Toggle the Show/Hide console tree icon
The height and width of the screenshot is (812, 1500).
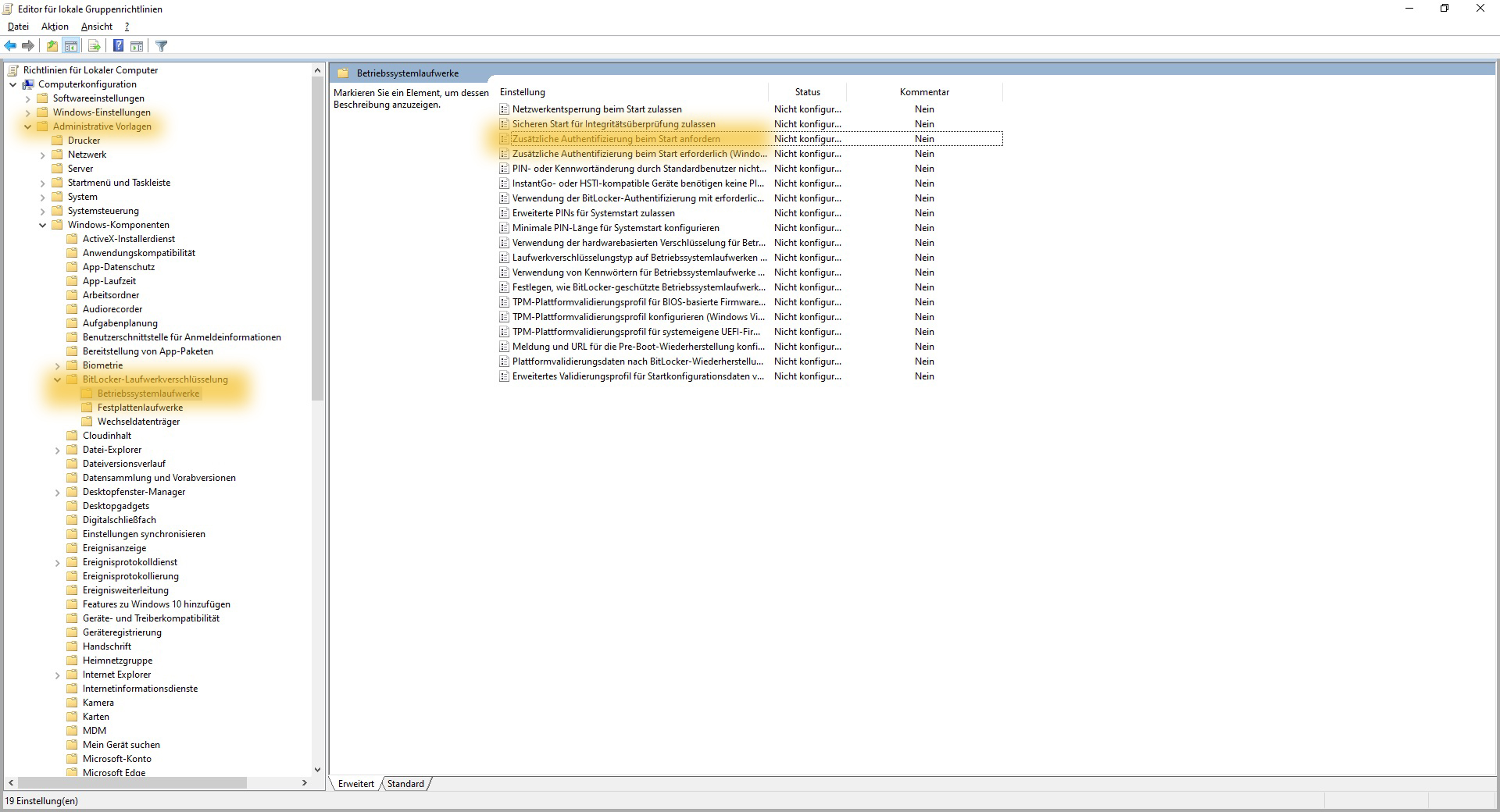click(70, 46)
